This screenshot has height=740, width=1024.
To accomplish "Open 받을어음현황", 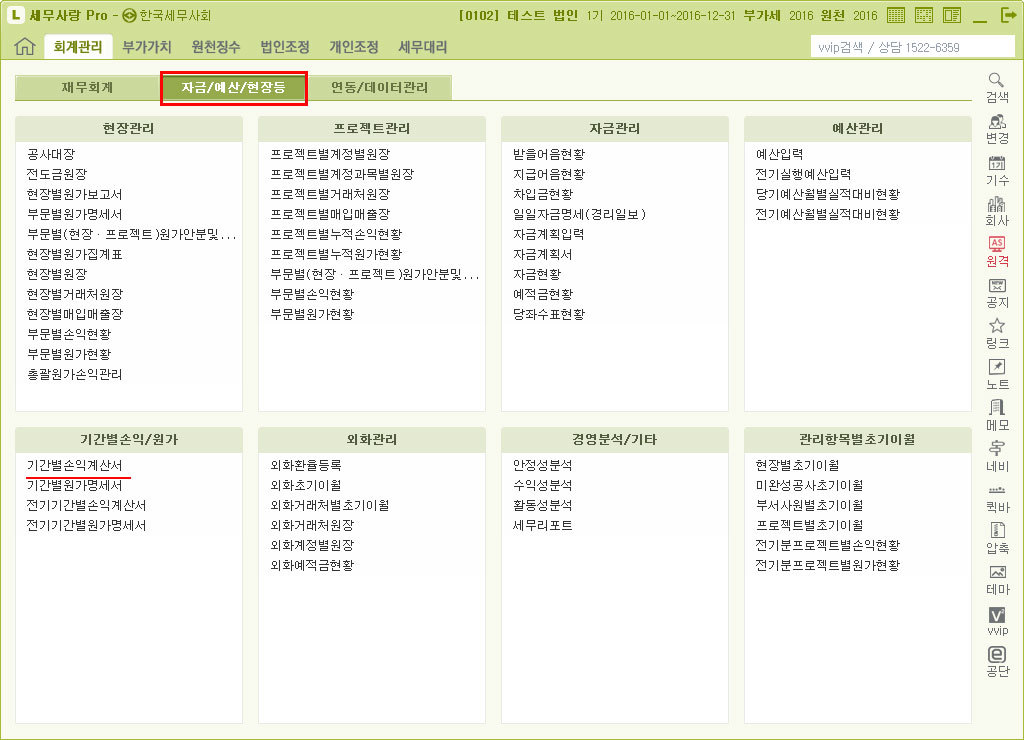I will coord(549,154).
